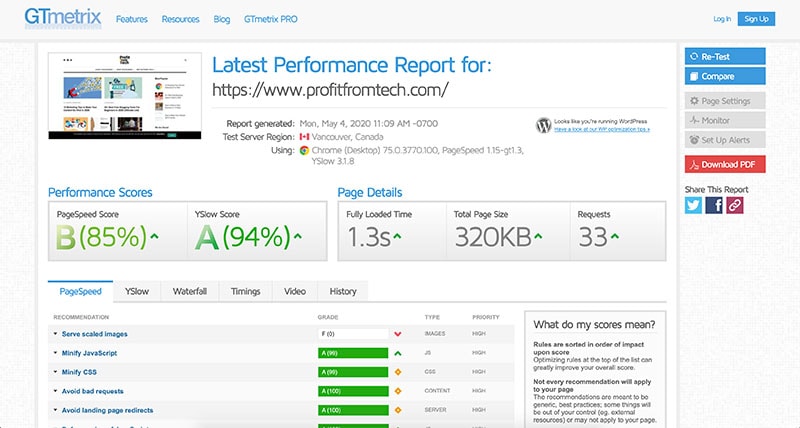Click the Compare button

tap(725, 76)
